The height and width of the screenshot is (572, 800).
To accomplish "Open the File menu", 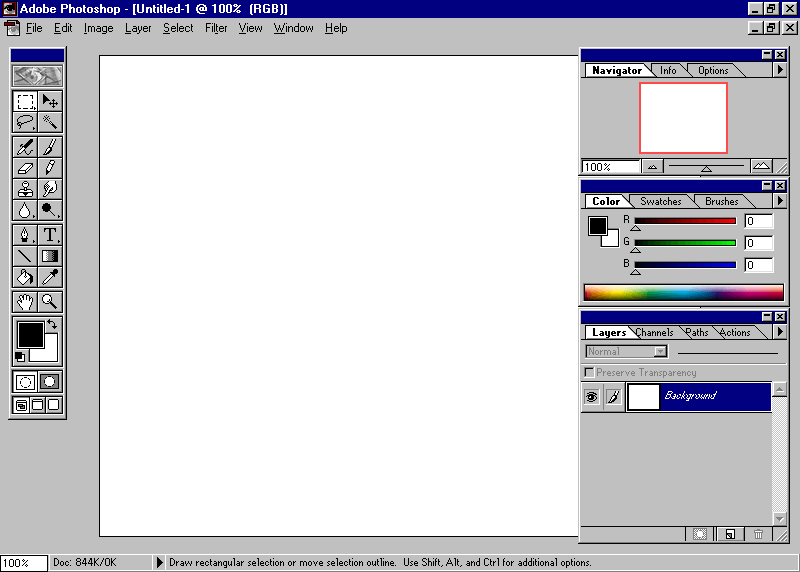I will (x=34, y=28).
